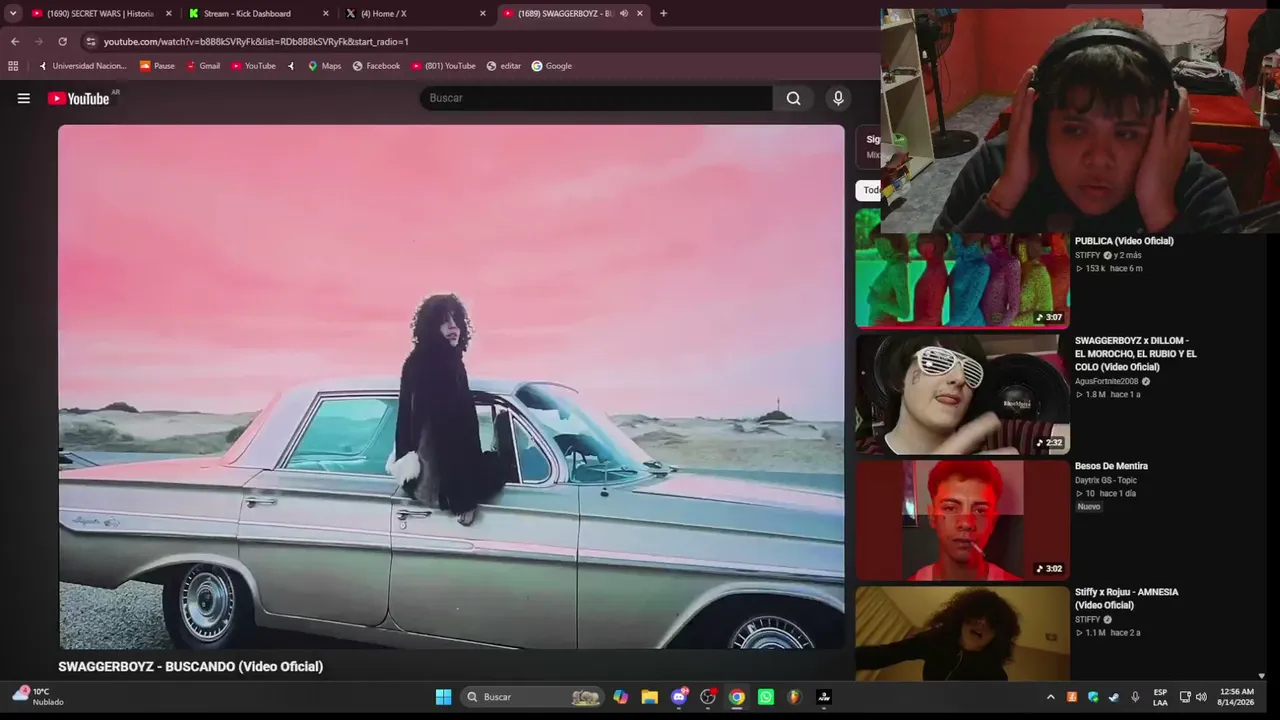Image resolution: width=1280 pixels, height=720 pixels.
Task: Open the (801) YouTube bookmark
Action: click(443, 66)
